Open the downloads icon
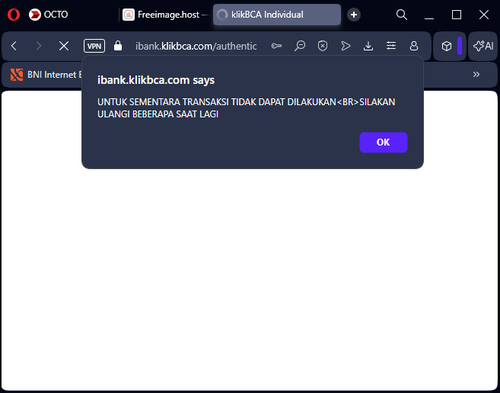Viewport: 500px width, 393px height. (x=368, y=46)
